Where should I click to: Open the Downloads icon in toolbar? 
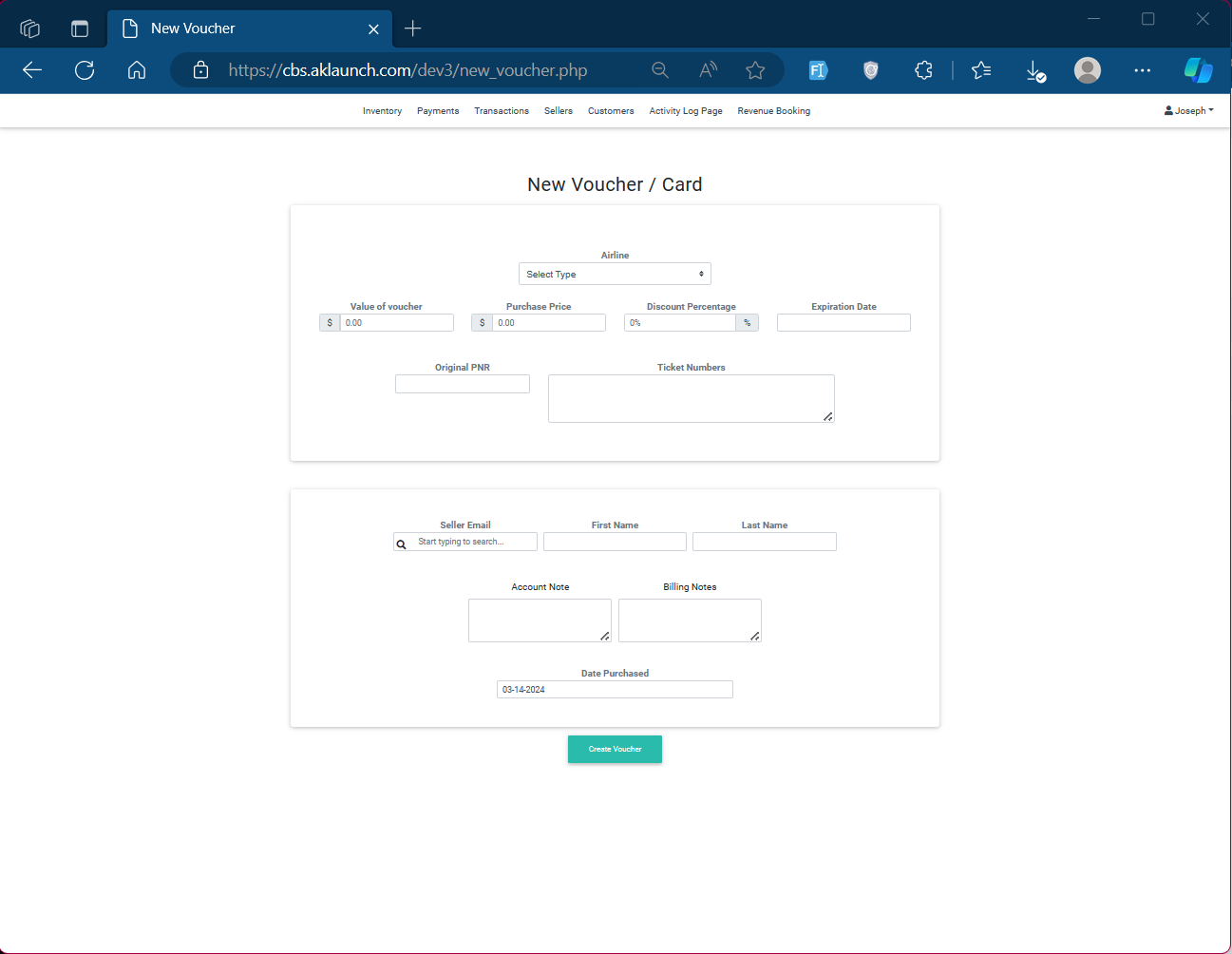(x=1035, y=71)
